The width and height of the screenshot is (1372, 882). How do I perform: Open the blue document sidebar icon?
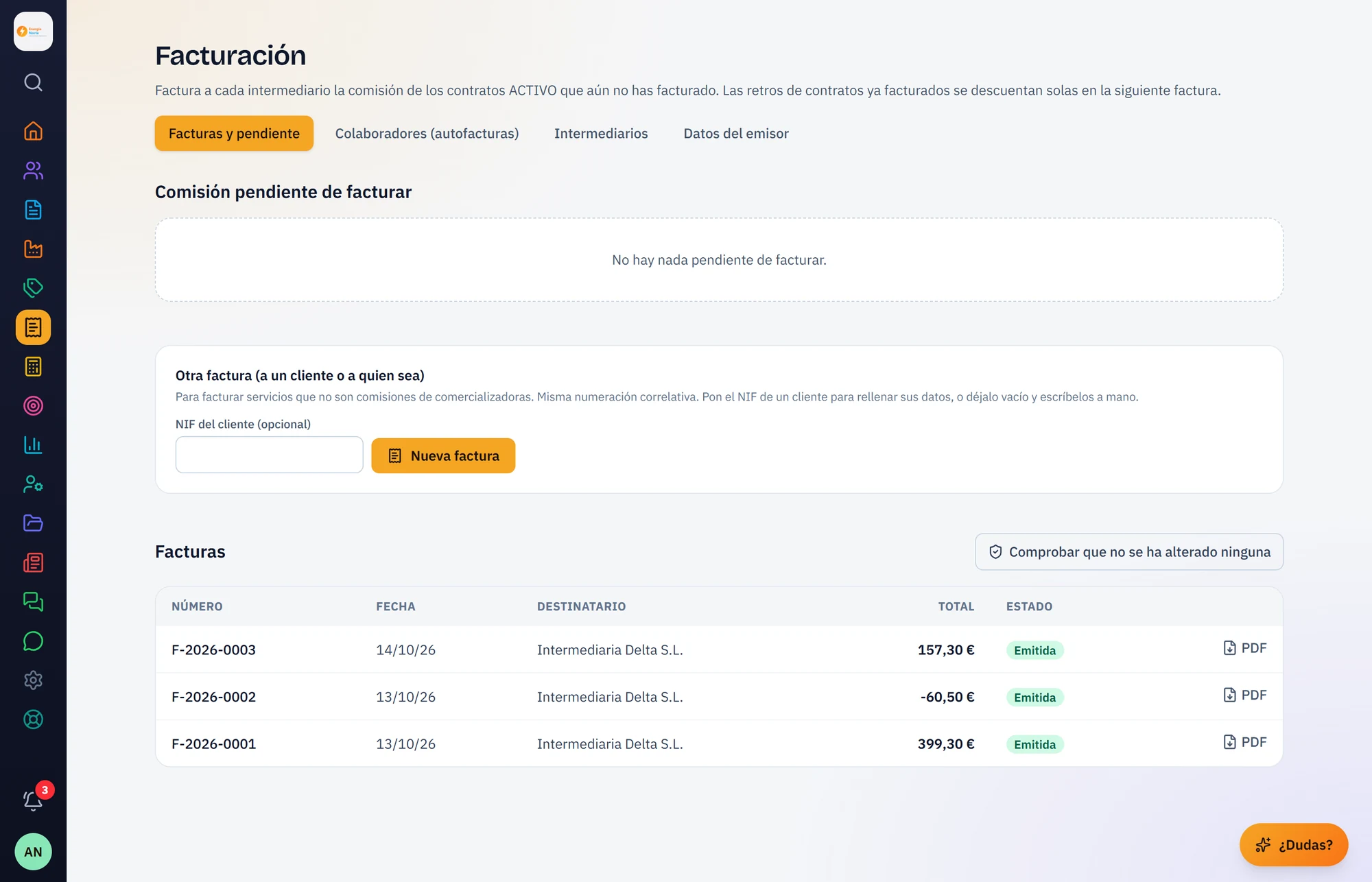click(x=33, y=210)
